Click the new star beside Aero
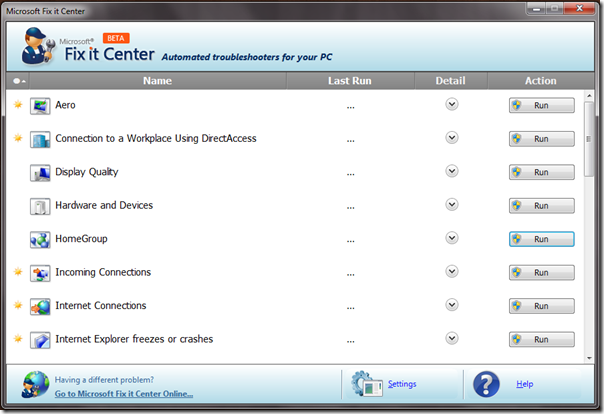Image resolution: width=604 pixels, height=414 pixels. (18, 104)
